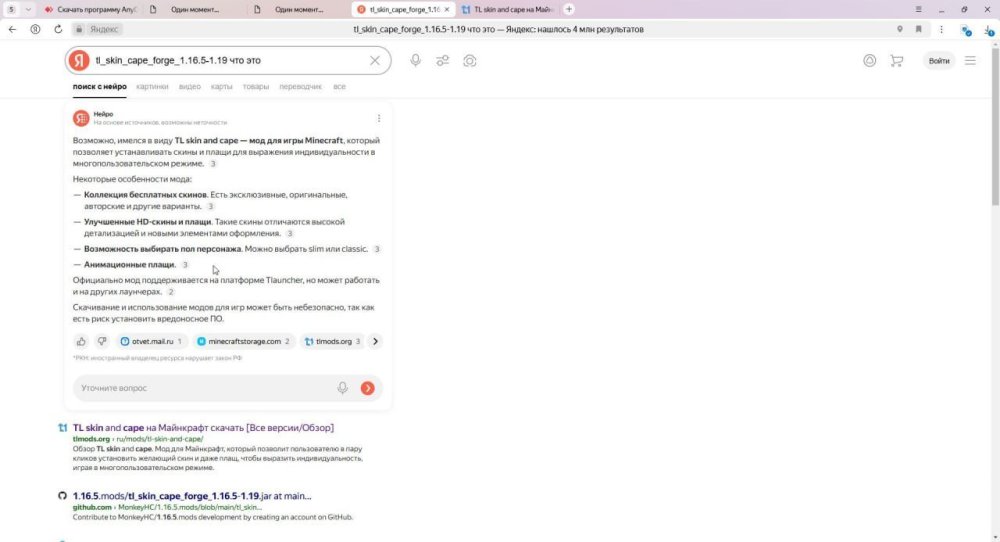Clear the search query with X
This screenshot has width=1000, height=542.
pyautogui.click(x=374, y=61)
